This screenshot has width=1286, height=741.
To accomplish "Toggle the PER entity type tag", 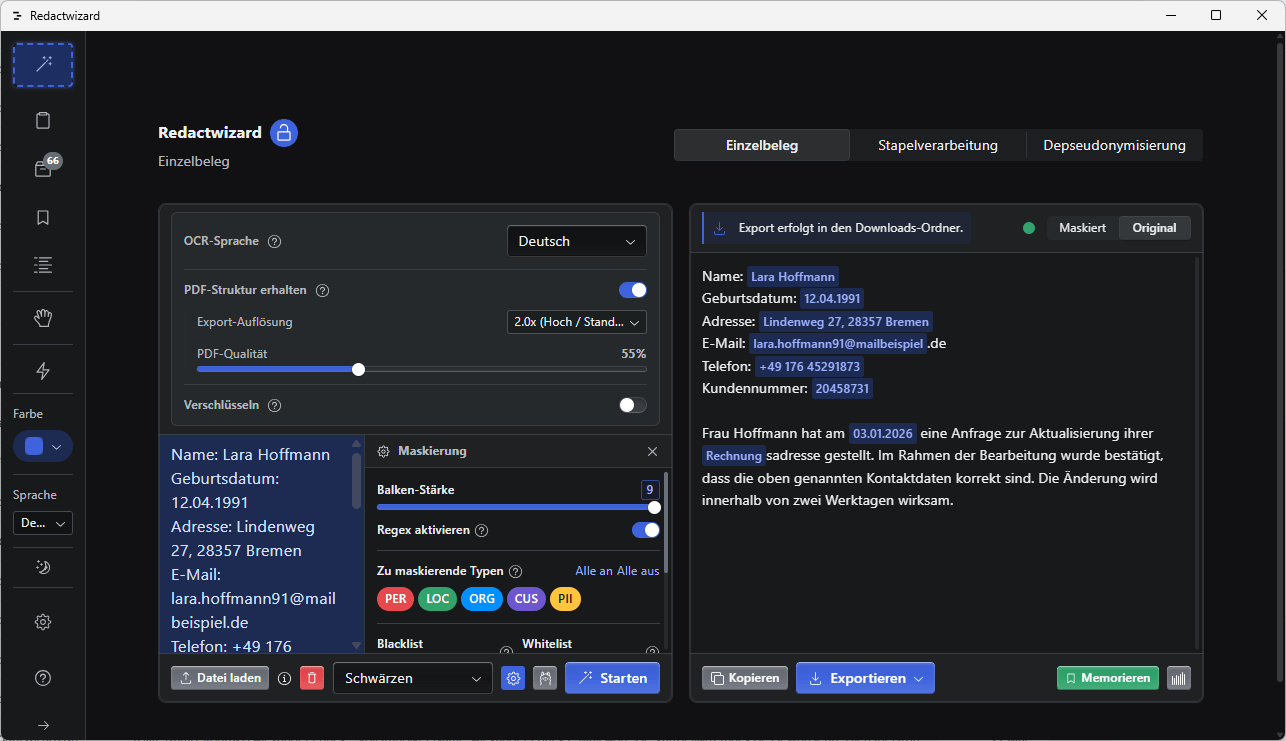I will click(396, 599).
